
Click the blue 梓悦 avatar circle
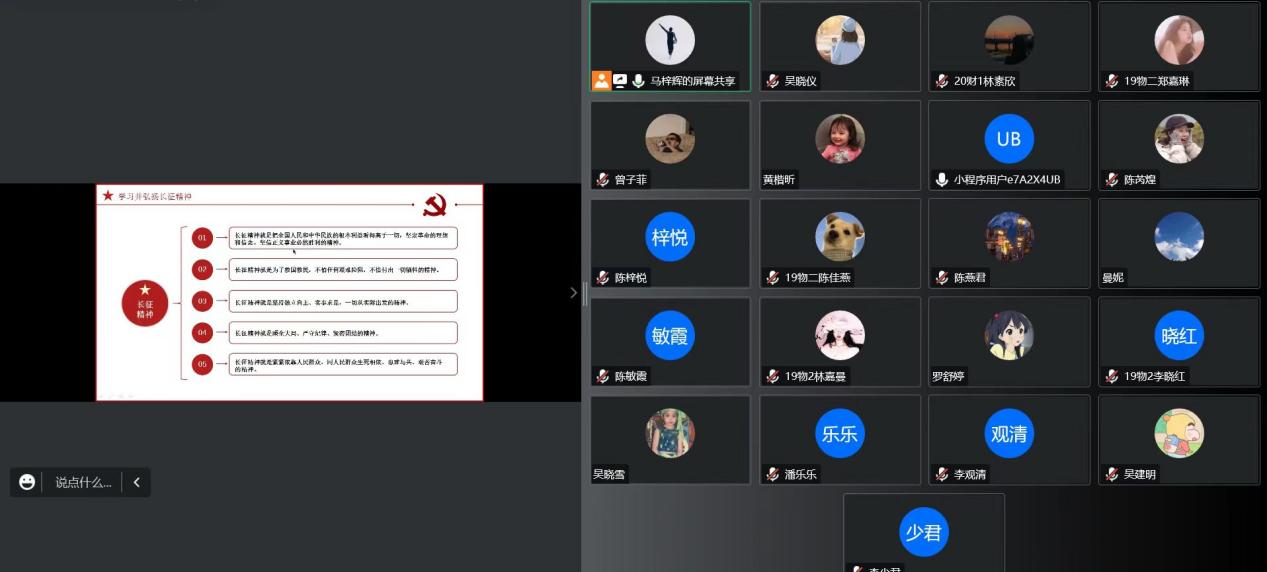point(670,237)
